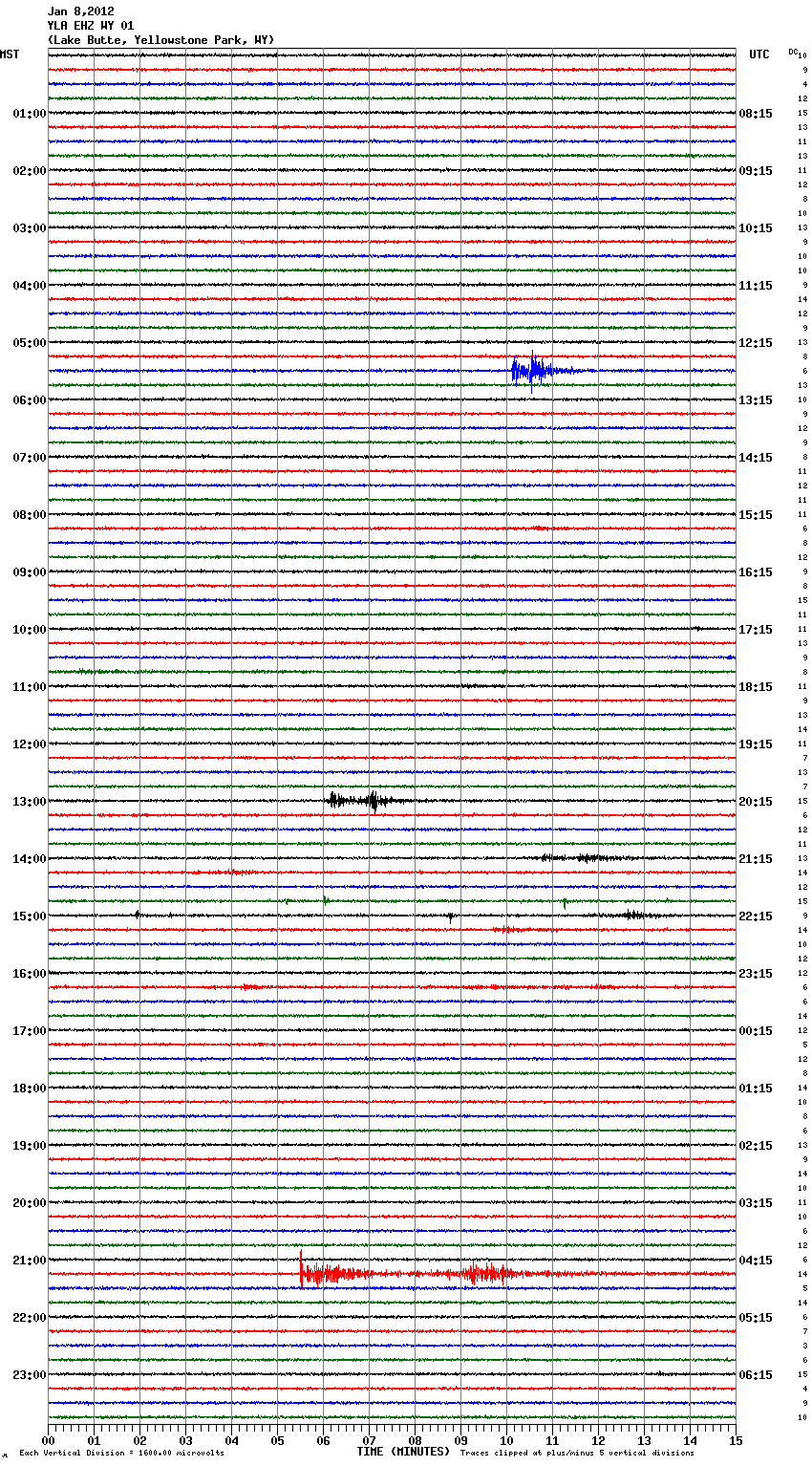Select the 13:00 MST row label
The width and height of the screenshot is (812, 1466).
[29, 802]
